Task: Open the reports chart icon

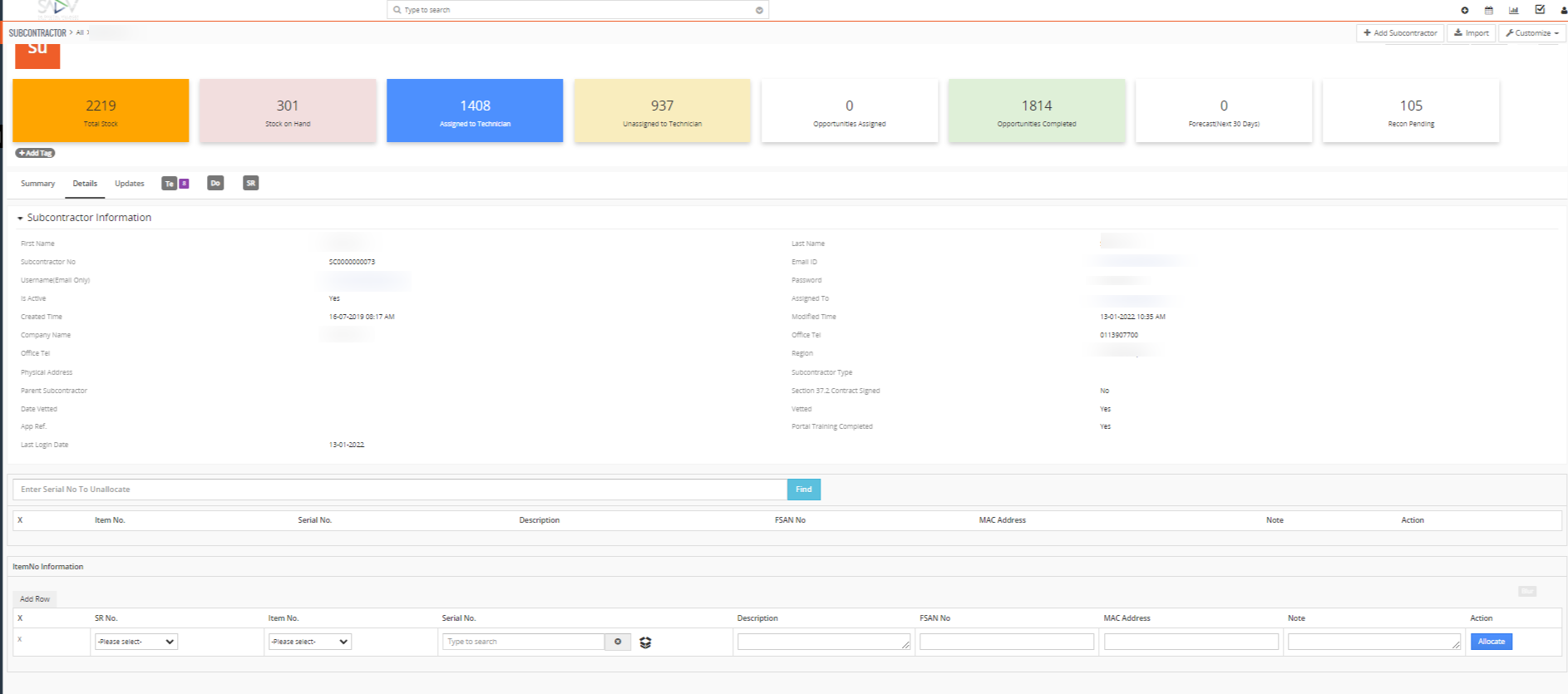Action: (x=1514, y=11)
